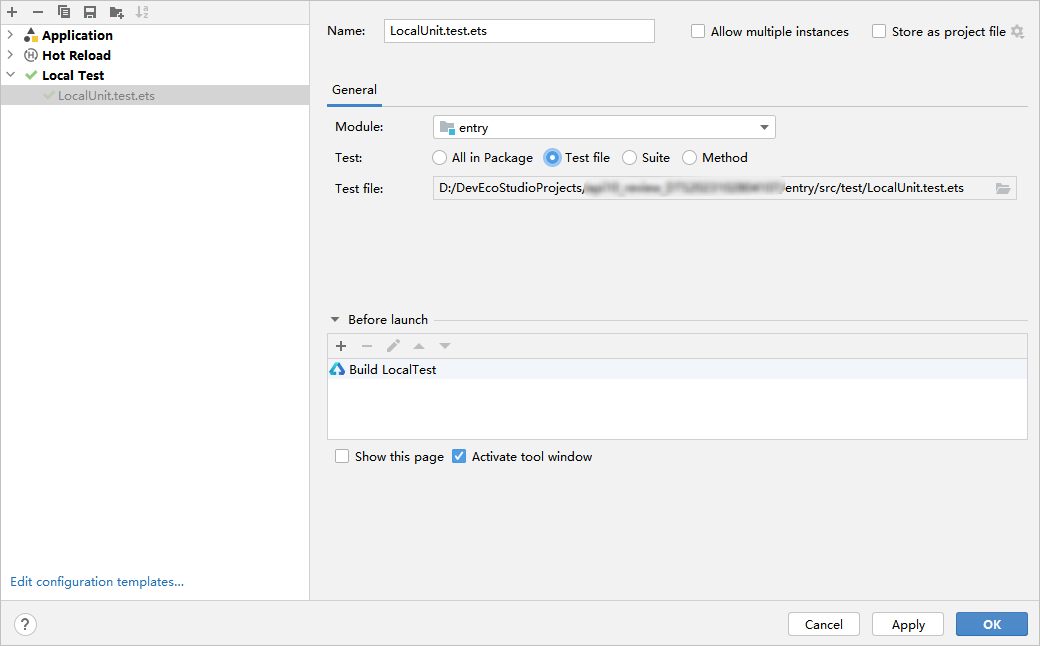Enable Allow multiple instances checkbox

click(x=698, y=32)
